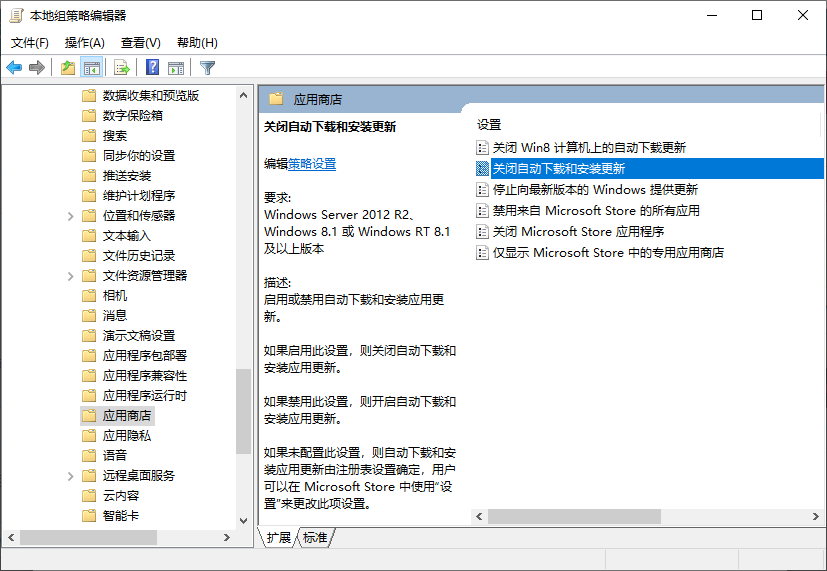
Task: Click the folder icon in the 应用商店 header
Action: click(276, 99)
